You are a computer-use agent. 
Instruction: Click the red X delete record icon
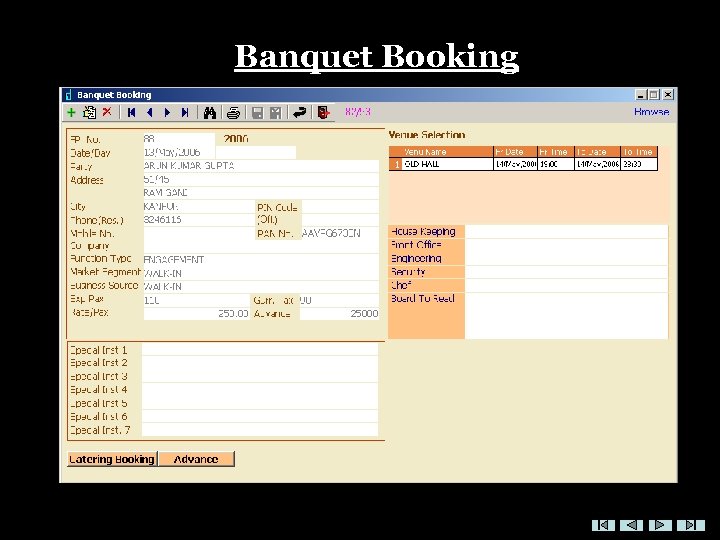point(107,112)
